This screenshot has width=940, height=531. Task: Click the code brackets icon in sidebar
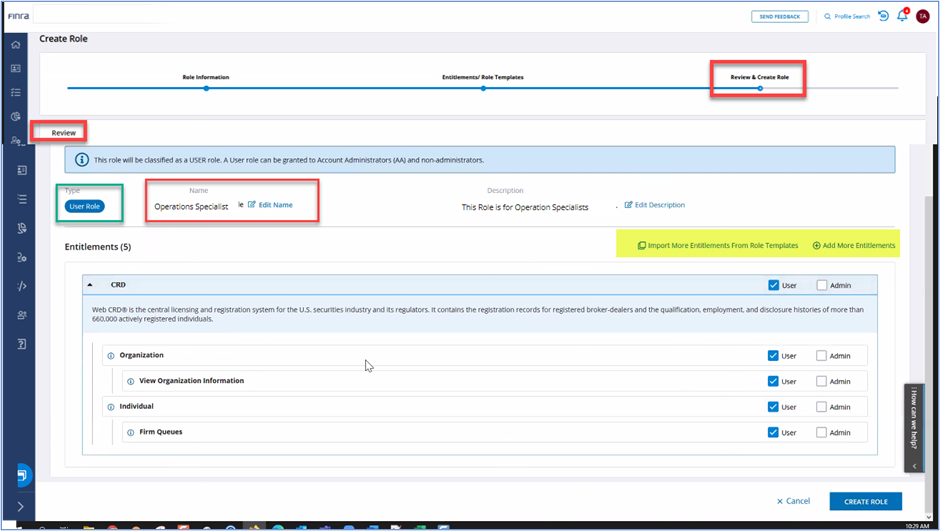(20, 286)
